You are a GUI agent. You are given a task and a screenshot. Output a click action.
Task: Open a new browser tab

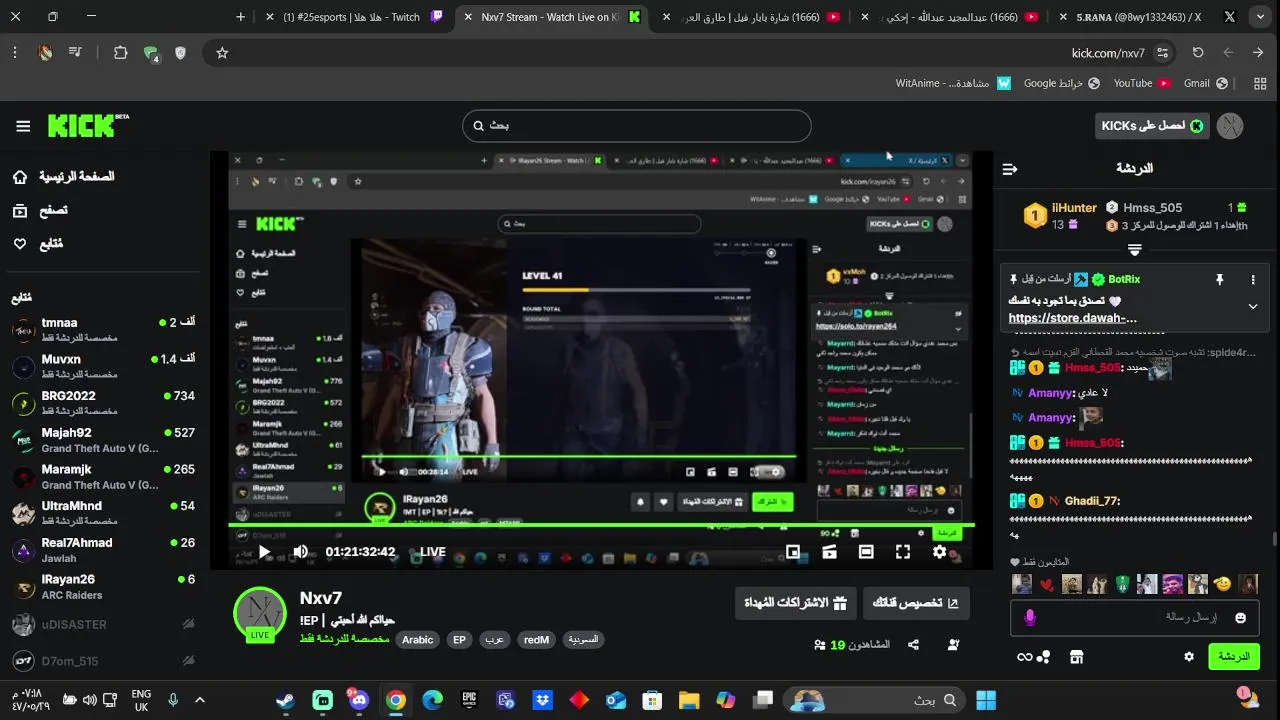(x=240, y=17)
